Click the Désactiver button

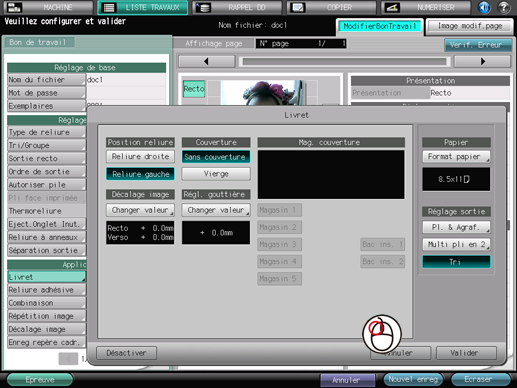(126, 353)
